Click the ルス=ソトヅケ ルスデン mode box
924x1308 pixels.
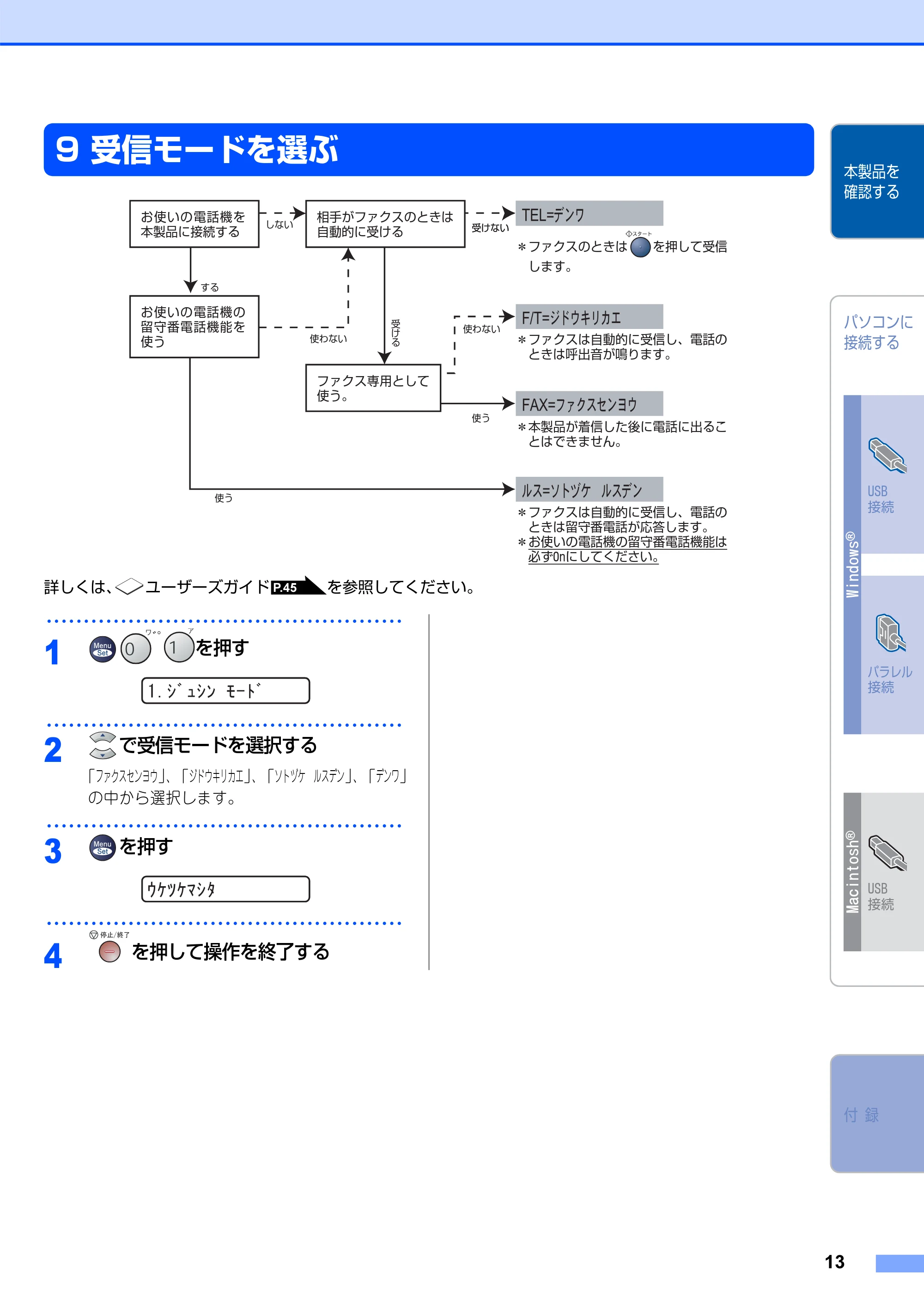coord(589,489)
